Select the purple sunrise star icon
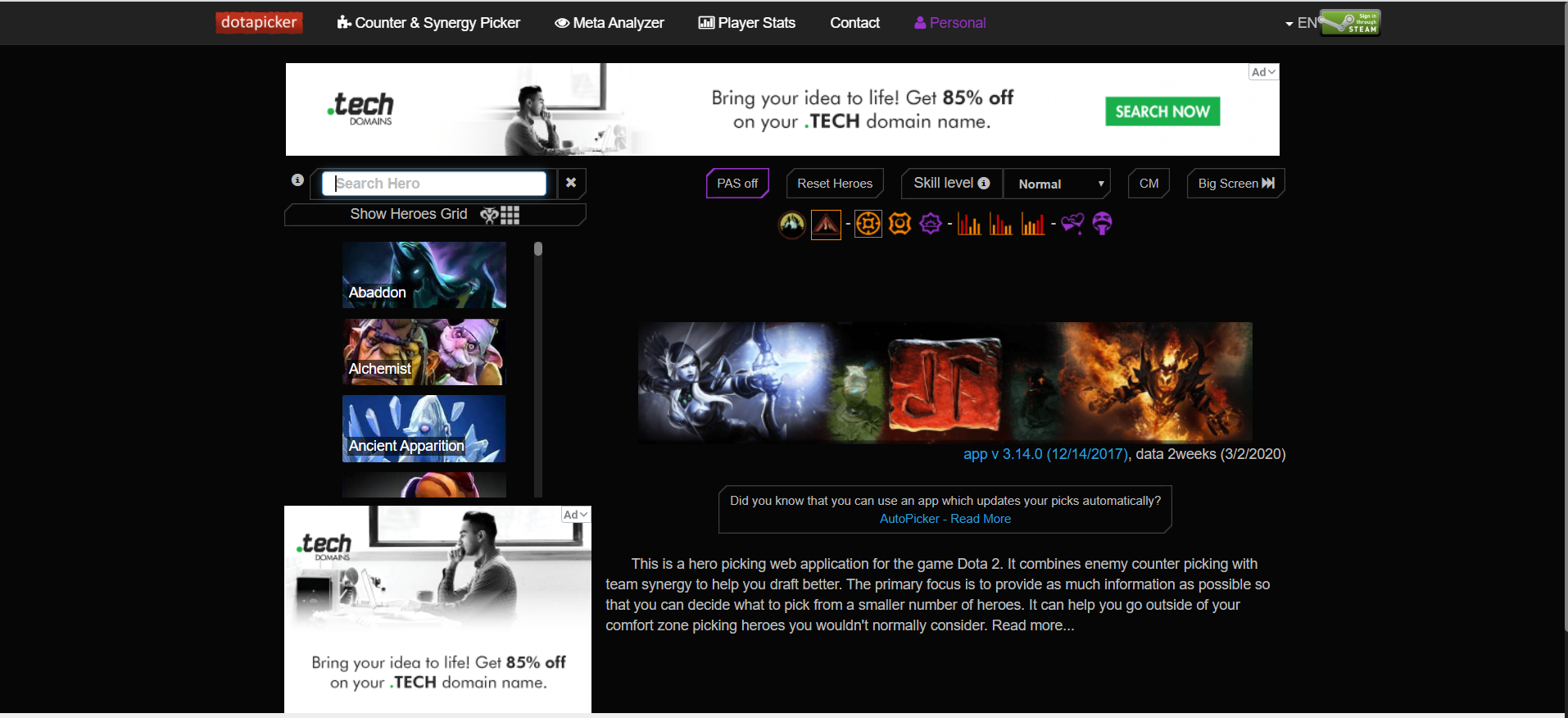This screenshot has width=1568, height=718. (931, 223)
